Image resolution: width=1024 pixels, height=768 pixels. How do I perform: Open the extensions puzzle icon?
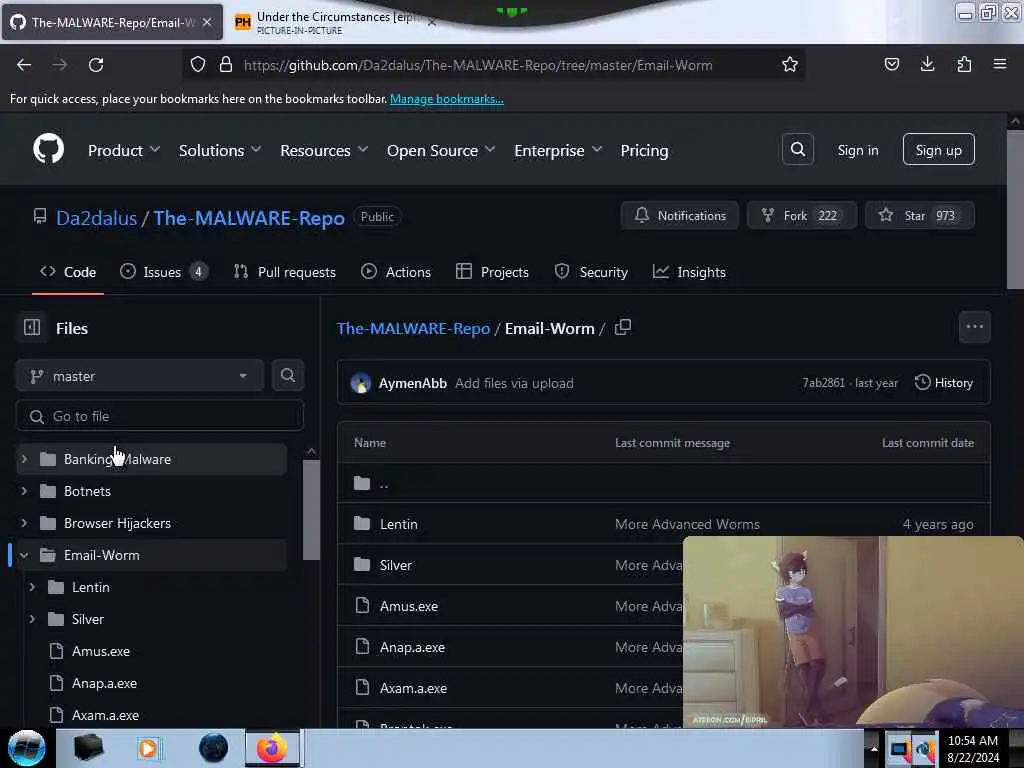pos(964,64)
